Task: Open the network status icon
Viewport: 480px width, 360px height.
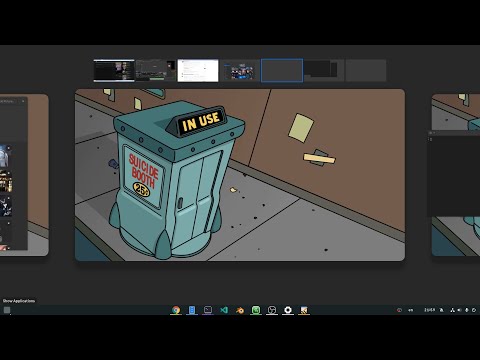Action: 452,310
